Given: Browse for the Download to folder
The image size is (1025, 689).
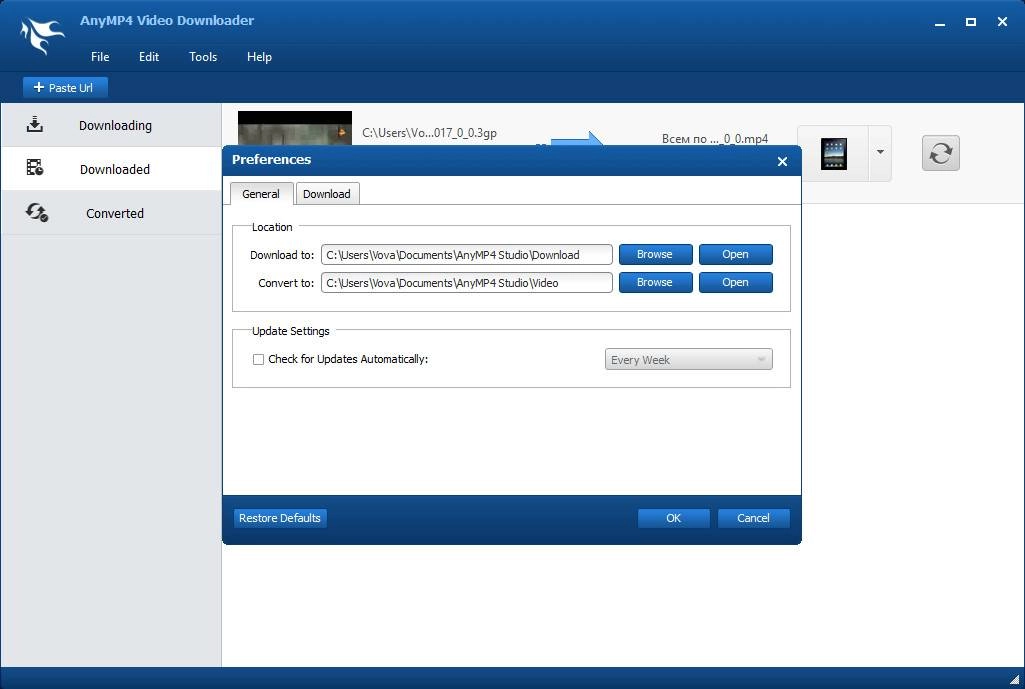Looking at the screenshot, I should [x=655, y=254].
